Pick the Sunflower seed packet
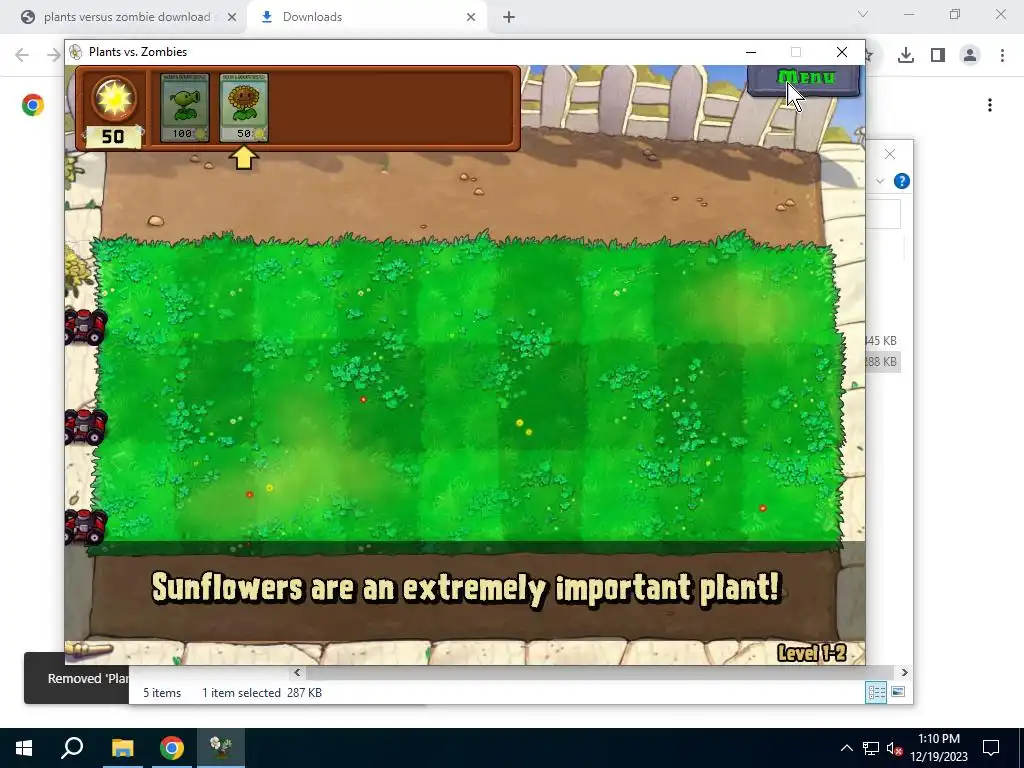Image resolution: width=1024 pixels, height=768 pixels. (244, 108)
